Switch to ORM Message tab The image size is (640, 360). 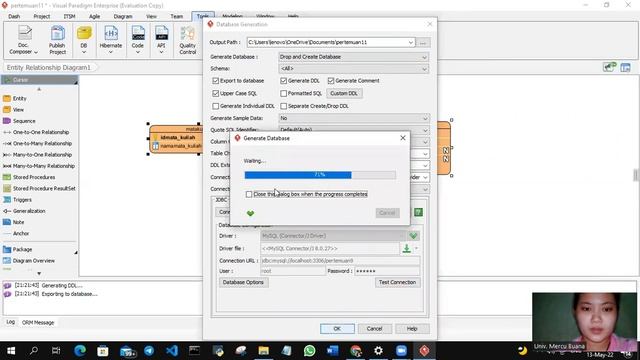[x=38, y=322]
